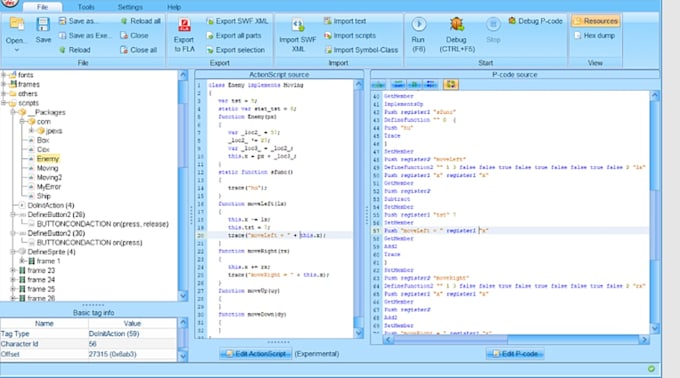Toggle the Hex dump view

[594, 36]
